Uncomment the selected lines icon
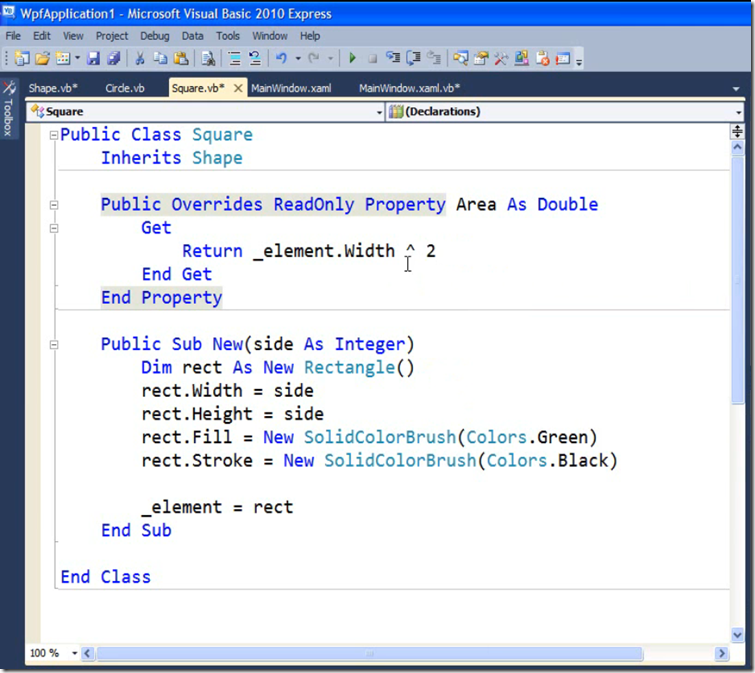755x673 pixels. click(x=255, y=58)
